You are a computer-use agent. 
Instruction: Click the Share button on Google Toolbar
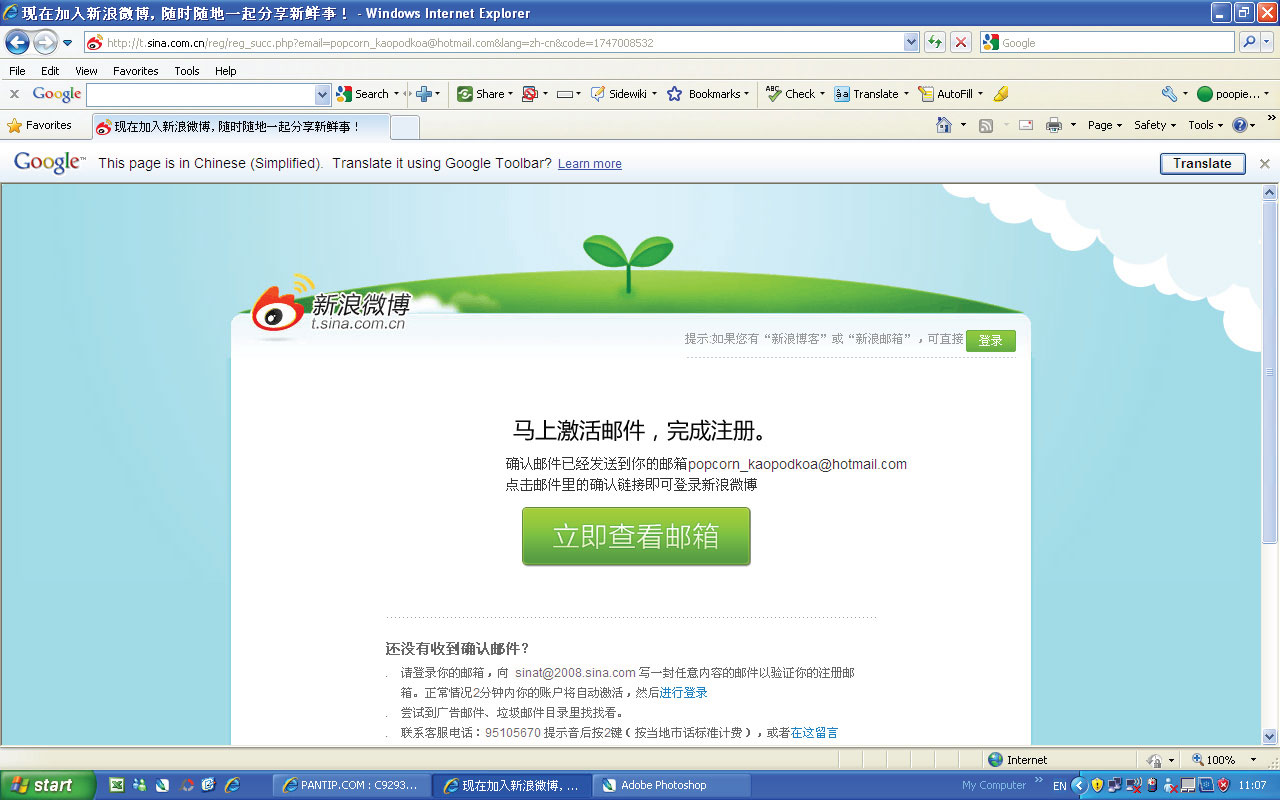[x=483, y=94]
